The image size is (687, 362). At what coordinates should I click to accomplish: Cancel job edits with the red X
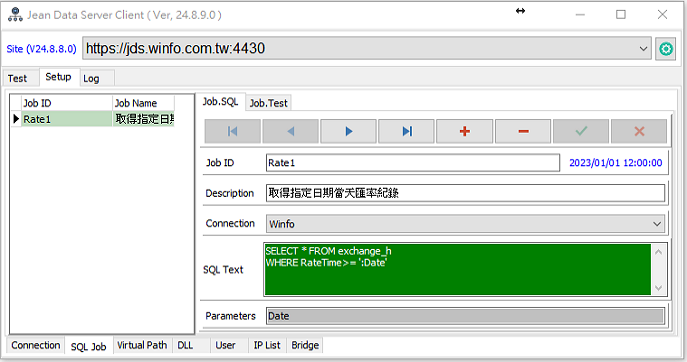639,131
